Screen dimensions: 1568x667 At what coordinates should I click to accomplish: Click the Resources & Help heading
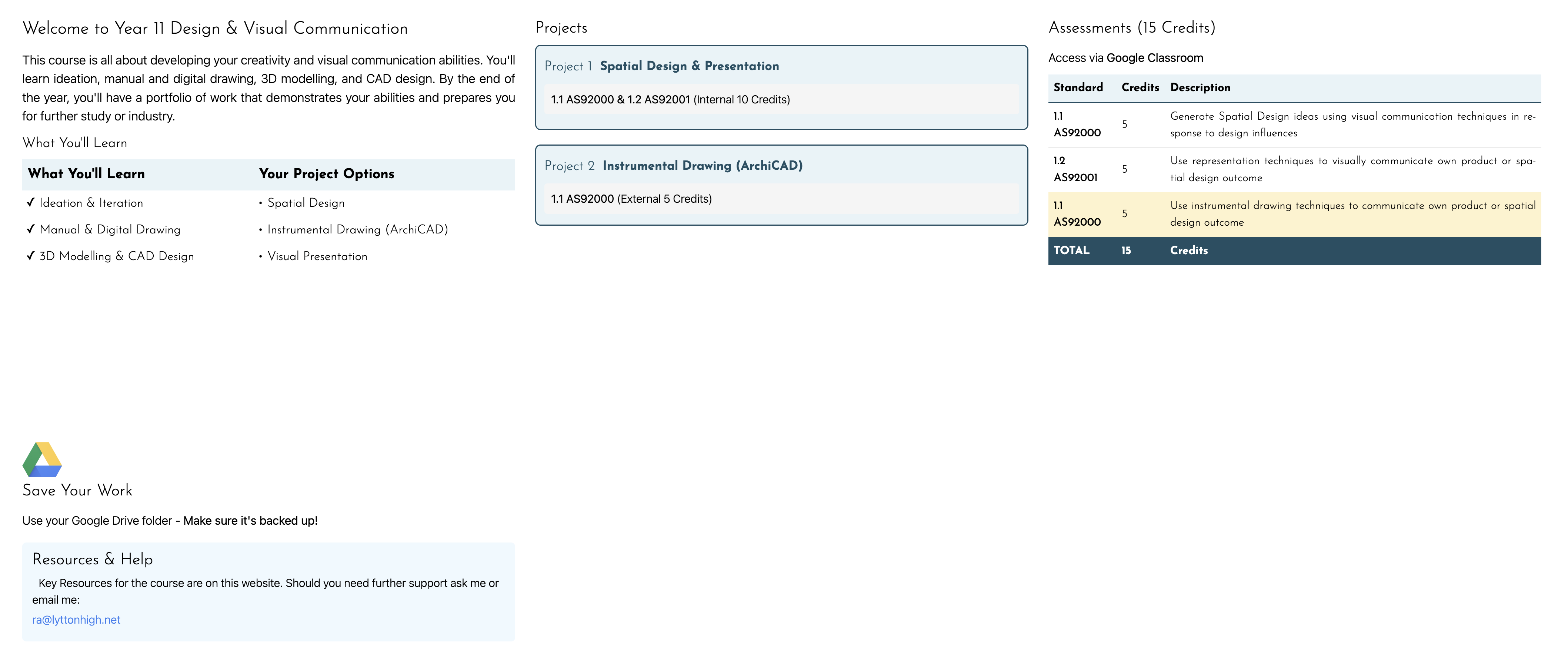pyautogui.click(x=93, y=559)
